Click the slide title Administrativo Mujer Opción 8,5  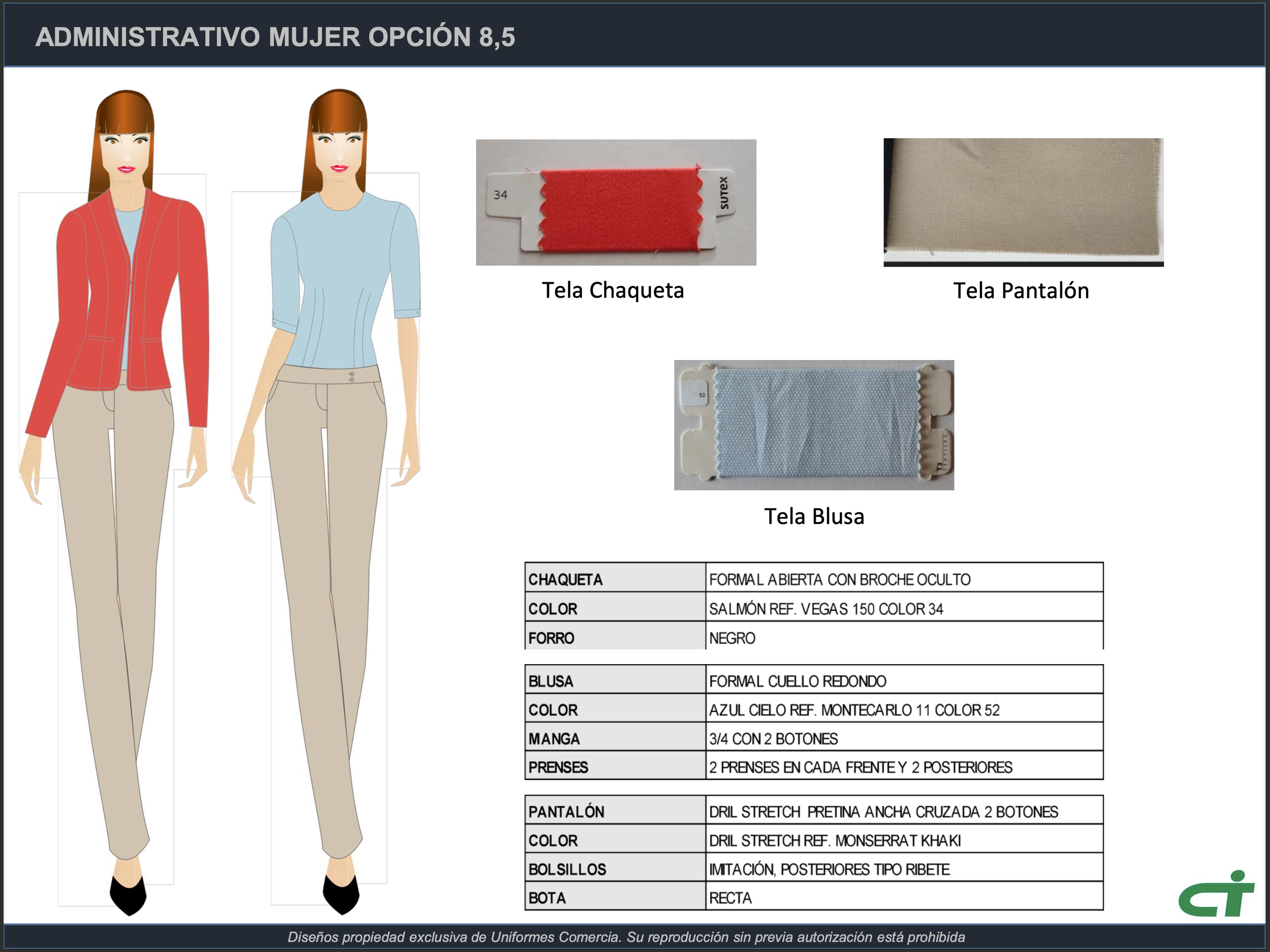(x=275, y=37)
